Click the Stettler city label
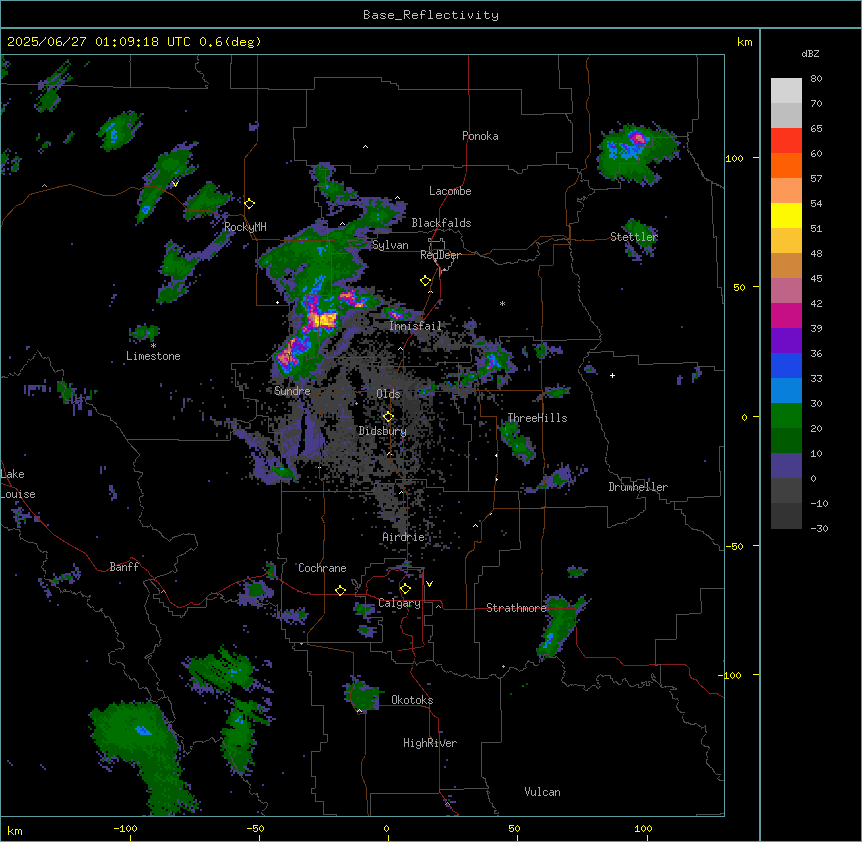862x842 pixels. coord(634,237)
